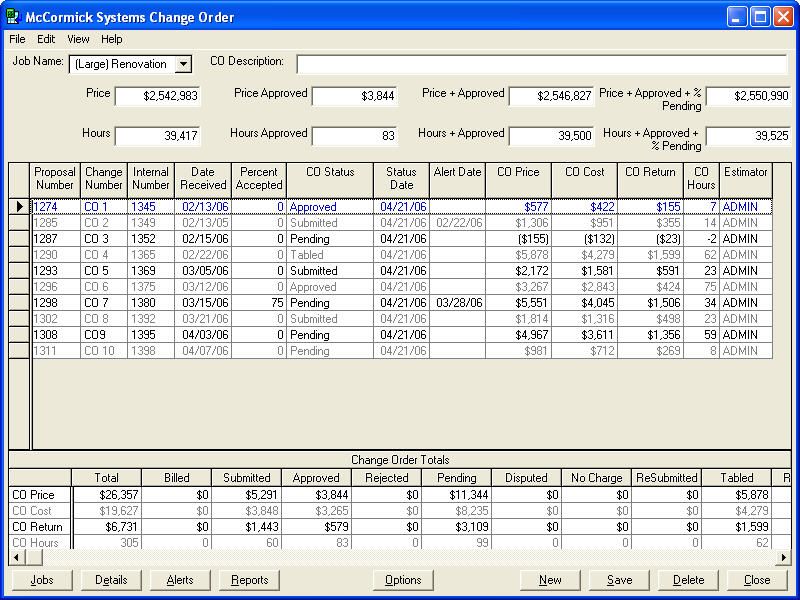Click the Price + Approved value field
Viewport: 800px width, 600px height.
[551, 97]
